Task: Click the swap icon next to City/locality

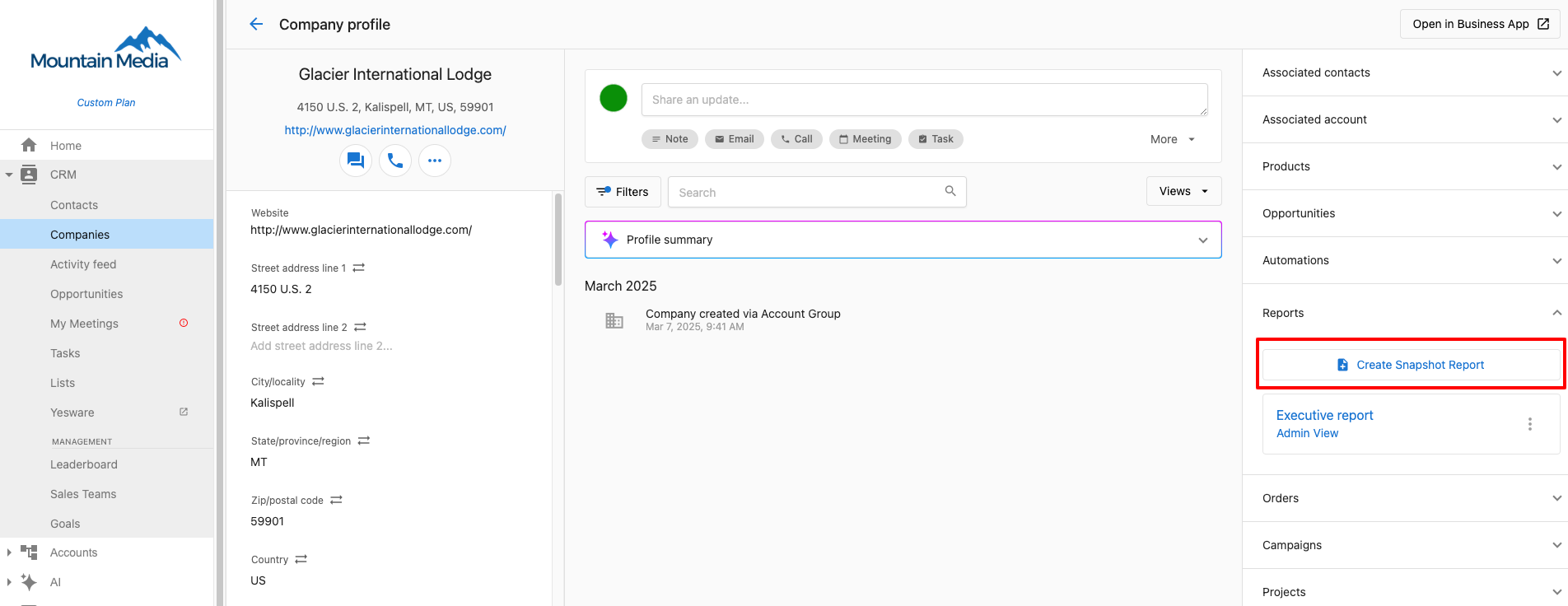Action: (318, 381)
